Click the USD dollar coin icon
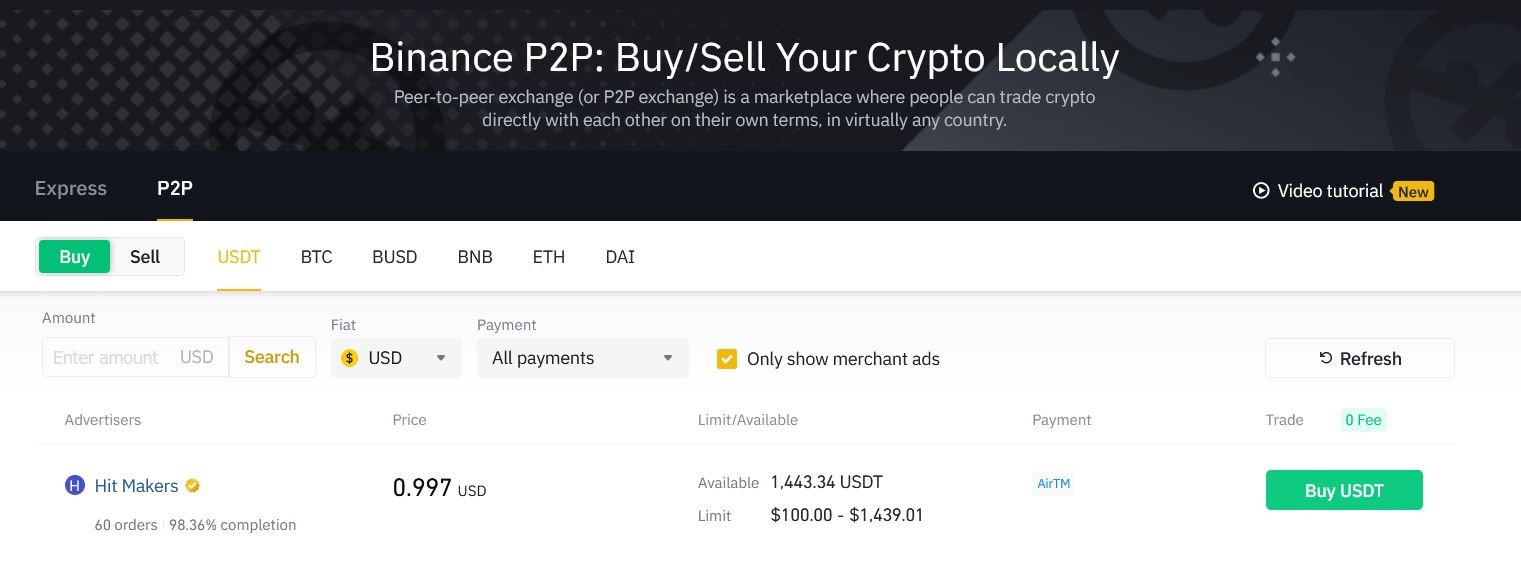The height and width of the screenshot is (562, 1521). click(349, 358)
